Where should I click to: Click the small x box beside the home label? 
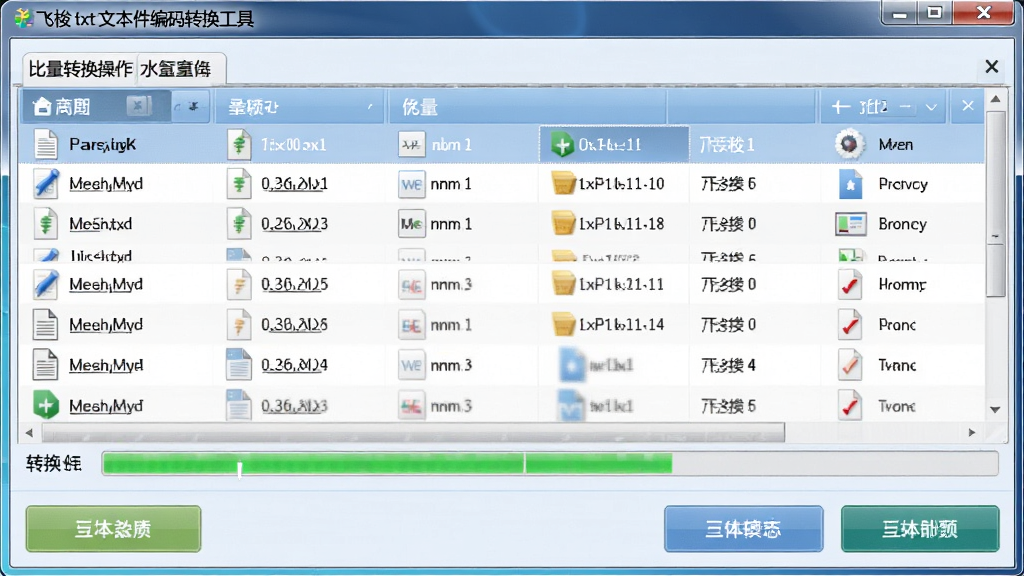(x=138, y=105)
